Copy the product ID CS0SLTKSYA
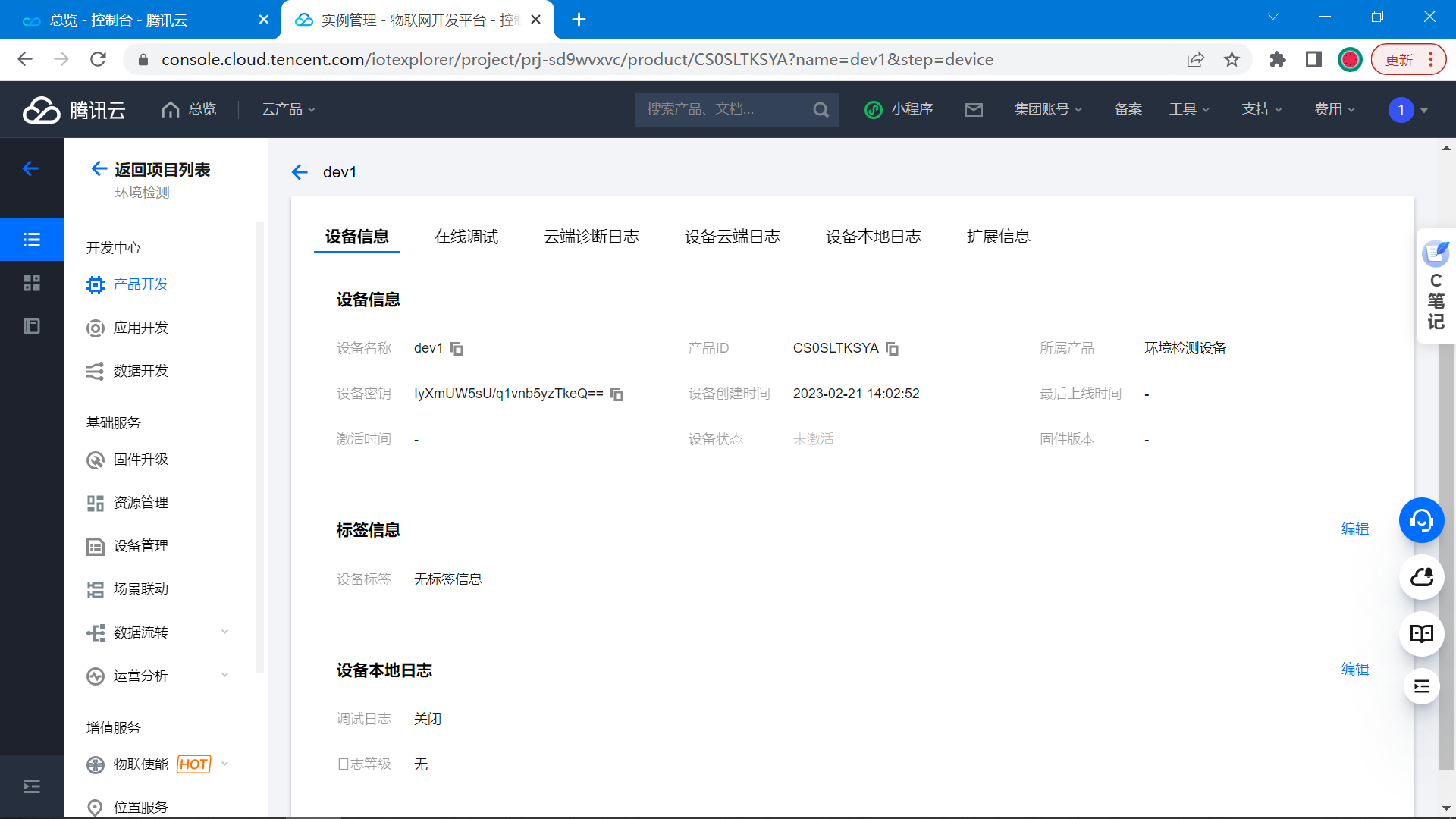The image size is (1456, 819). click(892, 349)
